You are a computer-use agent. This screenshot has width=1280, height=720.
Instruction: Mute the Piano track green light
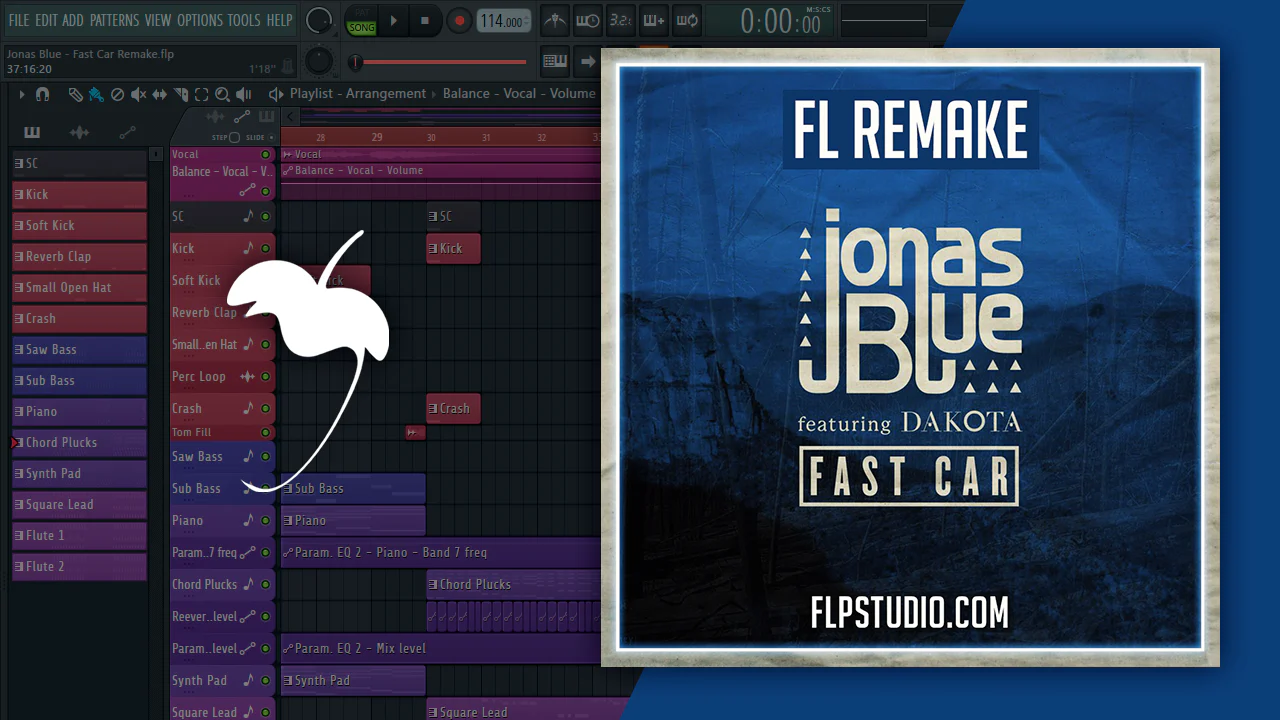tap(266, 520)
